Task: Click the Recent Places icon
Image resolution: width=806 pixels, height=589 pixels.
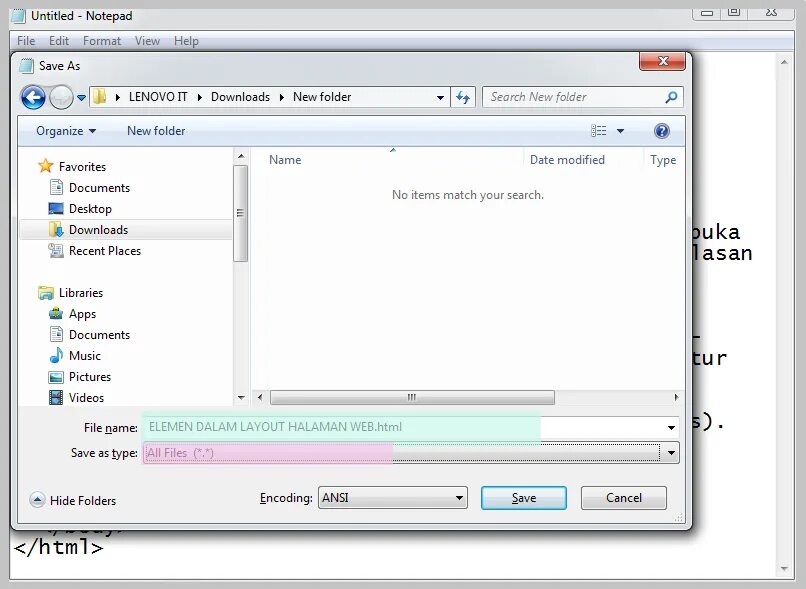Action: click(56, 250)
